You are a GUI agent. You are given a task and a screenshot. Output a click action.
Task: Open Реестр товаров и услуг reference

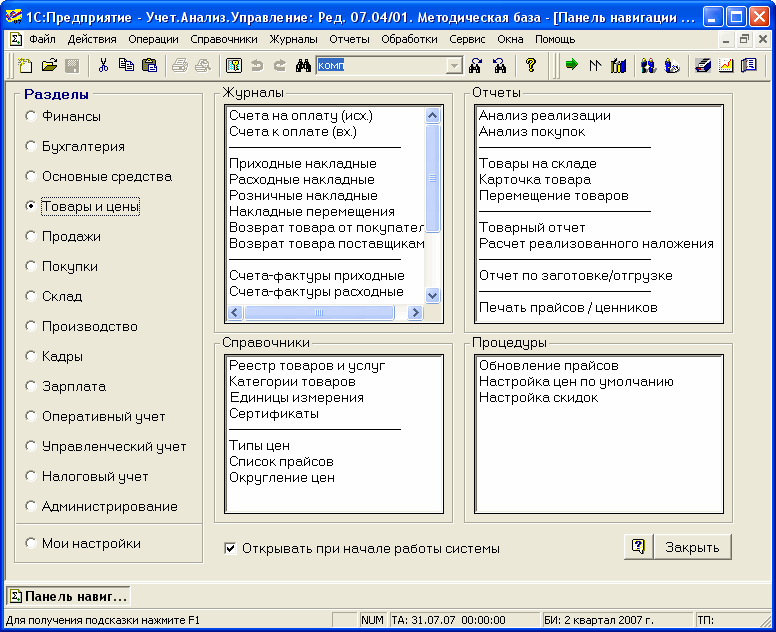coord(307,366)
